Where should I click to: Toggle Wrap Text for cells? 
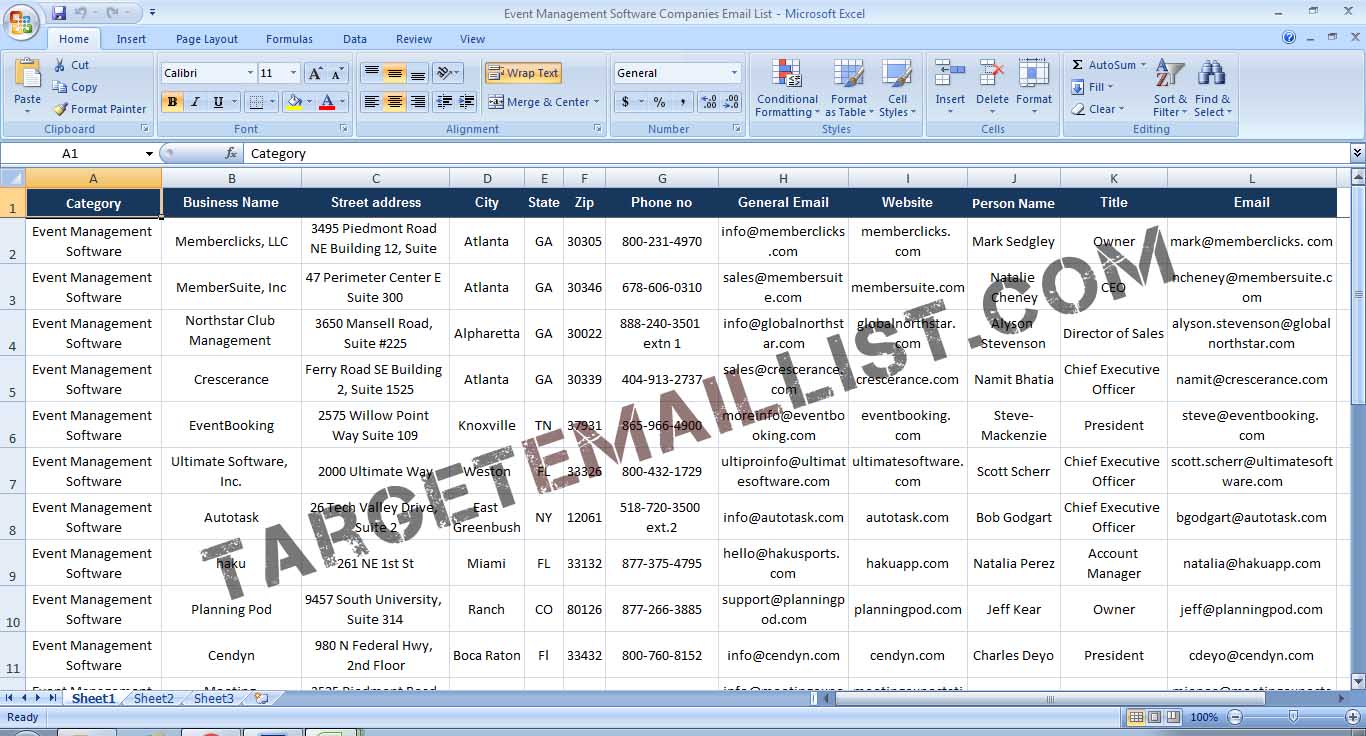click(523, 73)
